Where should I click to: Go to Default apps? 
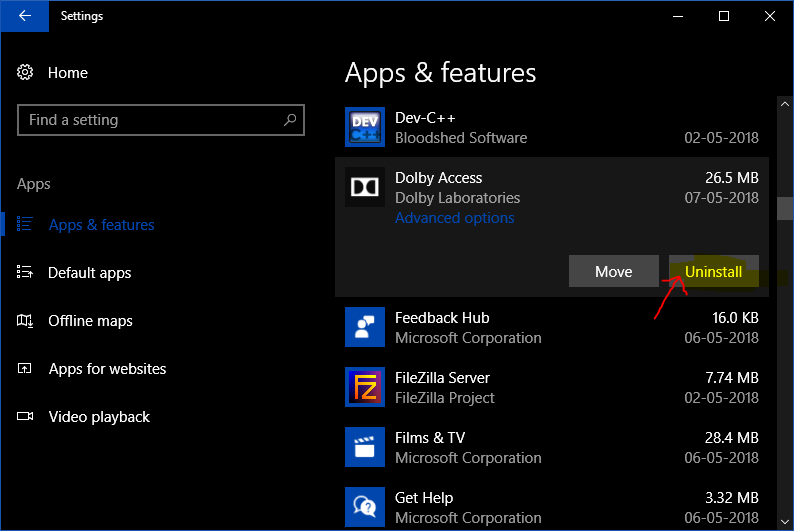pyautogui.click(x=90, y=273)
